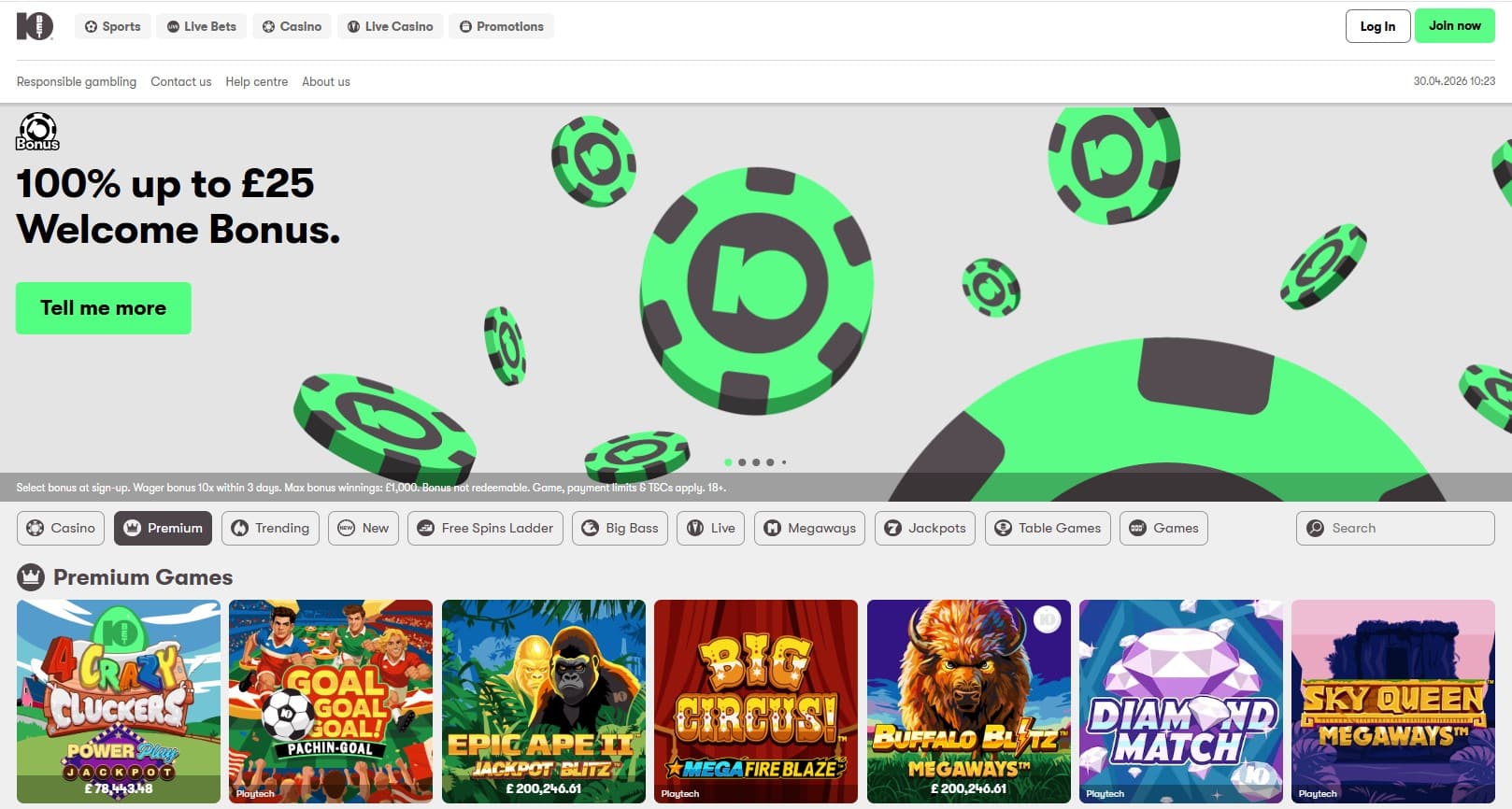Select the fourth carousel dot
The height and width of the screenshot is (809, 1512).
click(770, 462)
